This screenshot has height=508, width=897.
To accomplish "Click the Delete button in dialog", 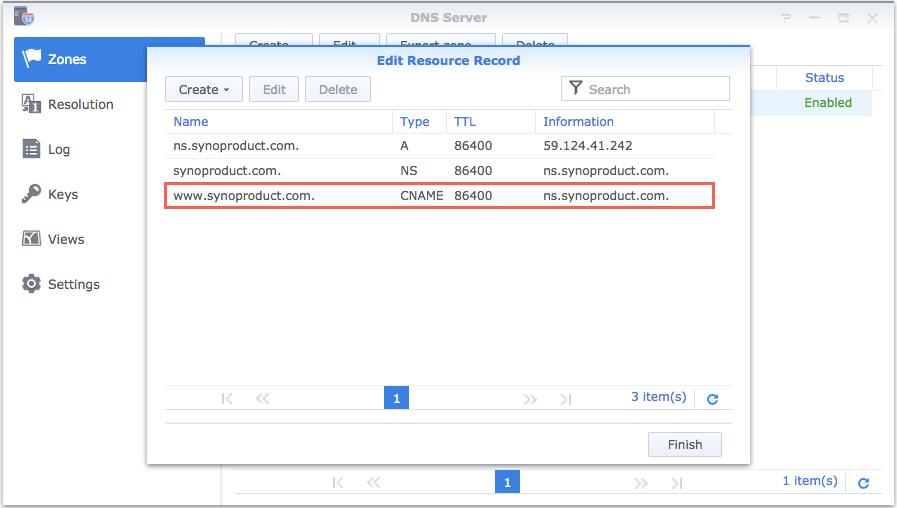I will [x=338, y=90].
